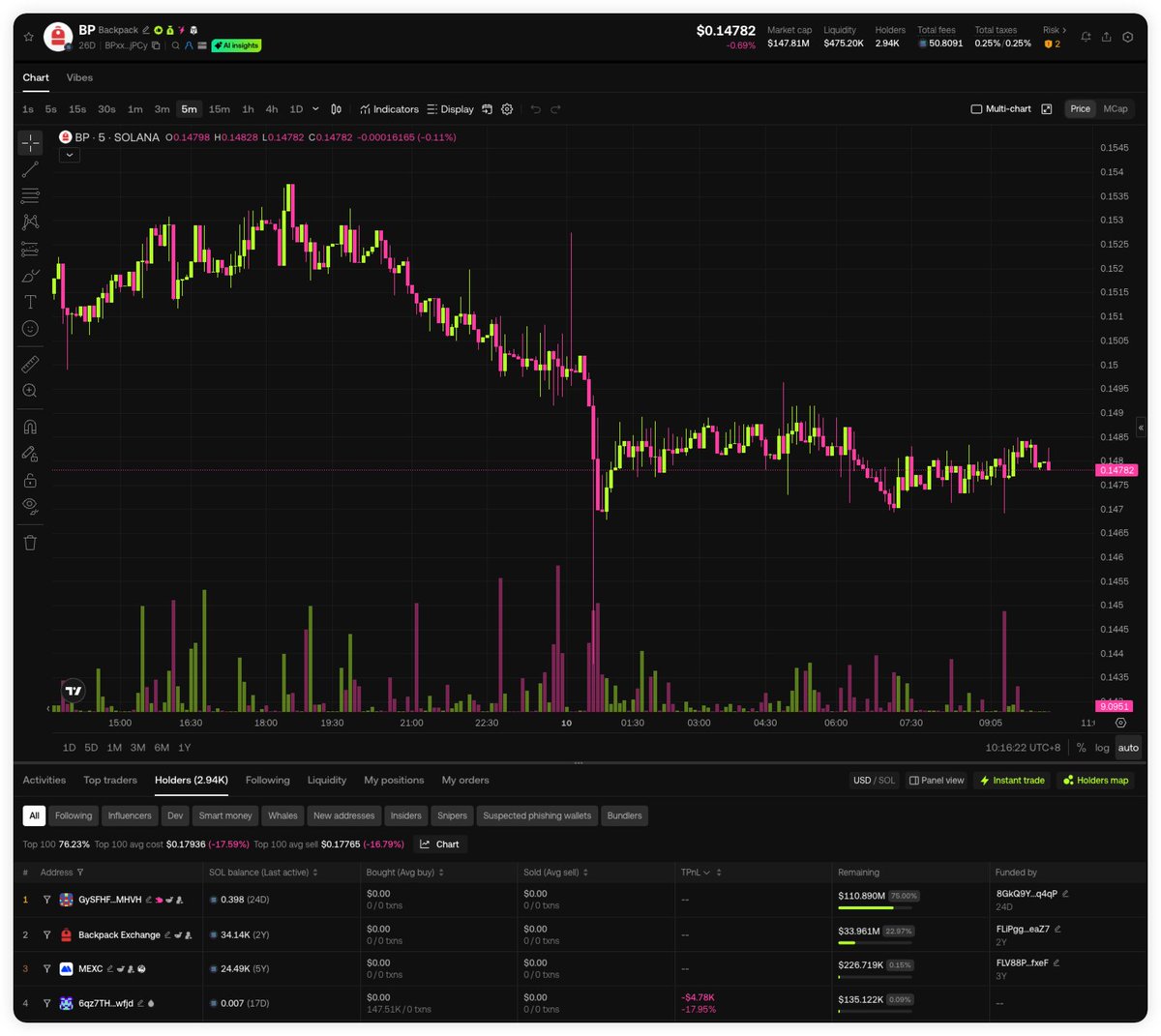Screen dimensions: 1161x1036
Task: Open the Fibonacci retracement tool
Action: [31, 196]
